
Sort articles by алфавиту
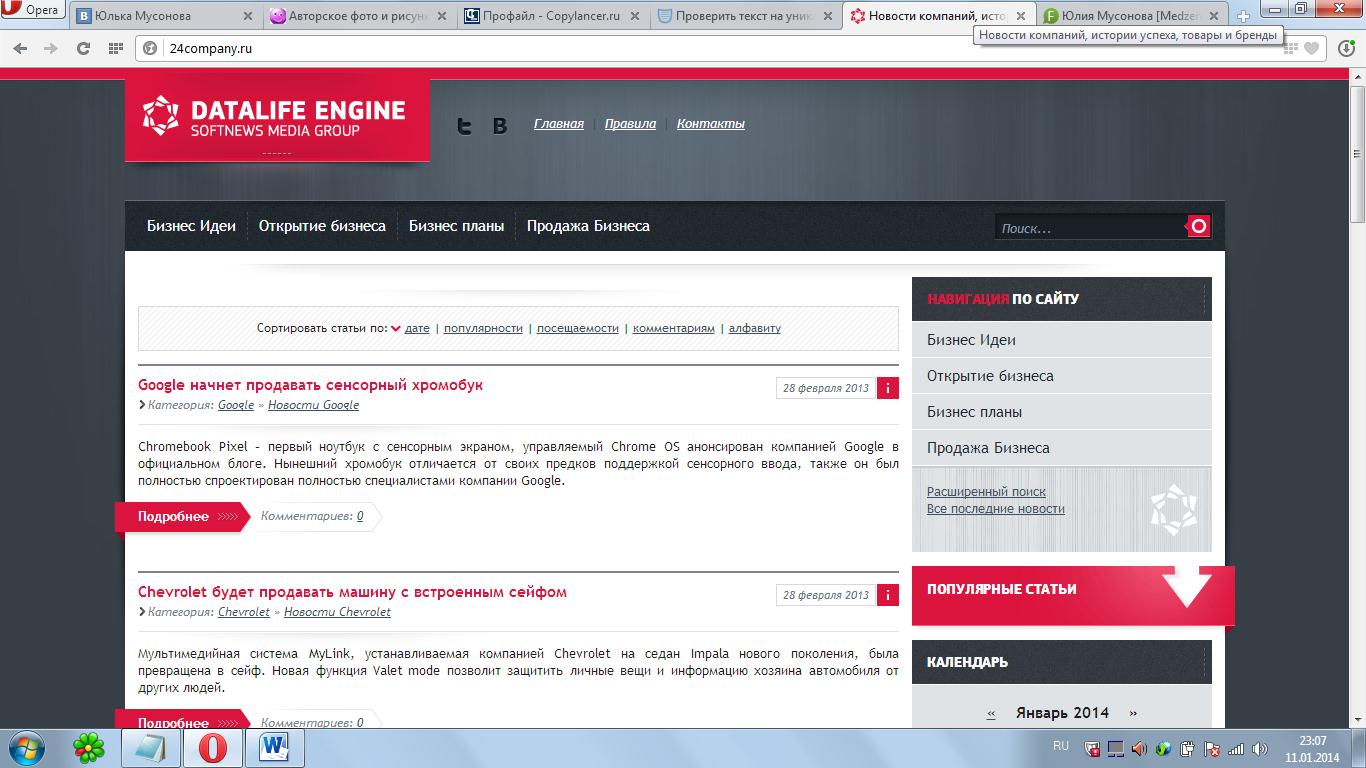[x=755, y=328]
